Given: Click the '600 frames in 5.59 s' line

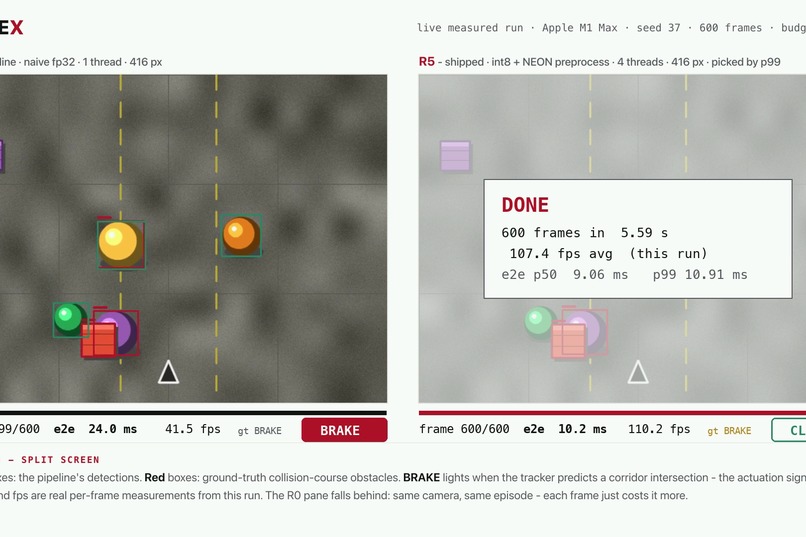Looking at the screenshot, I should [x=584, y=233].
